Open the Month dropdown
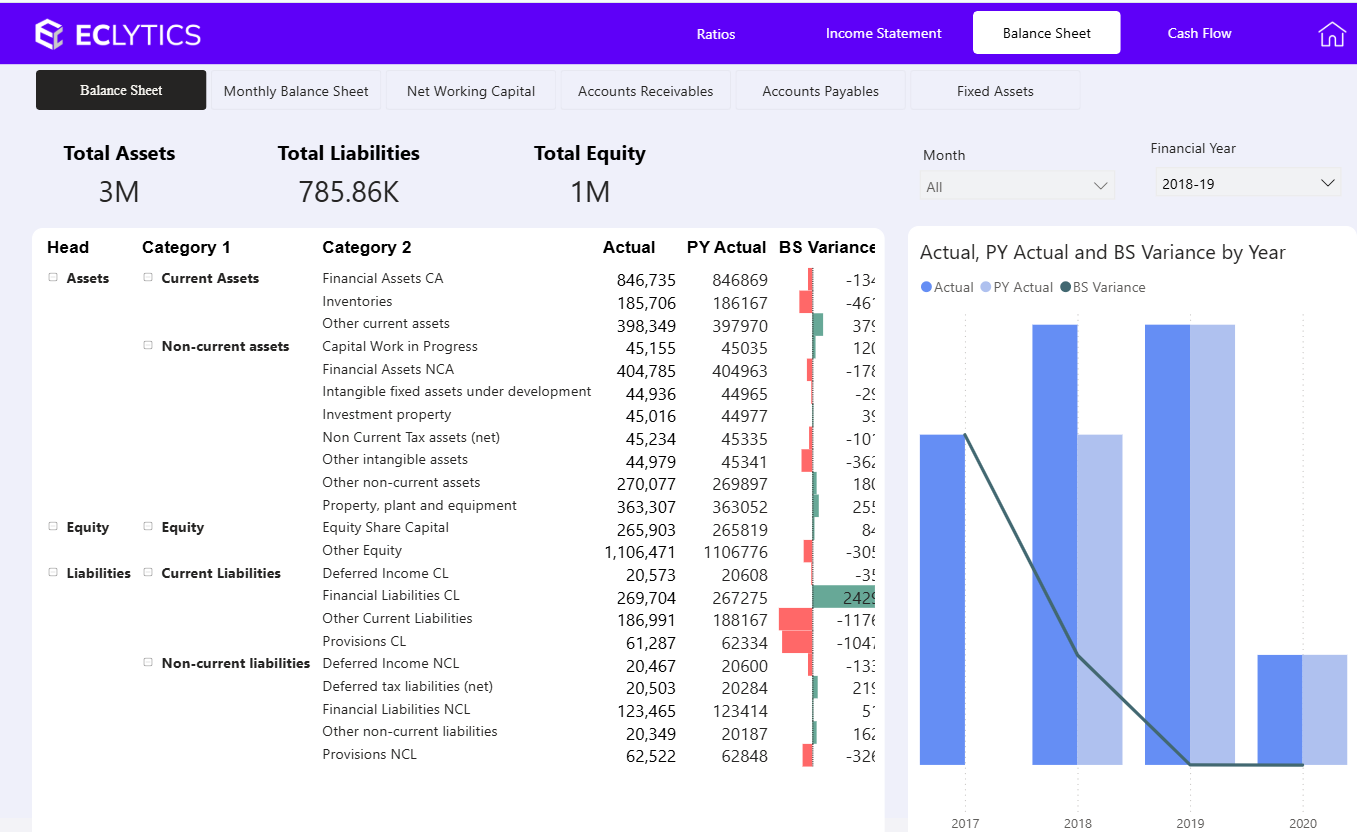 point(1017,186)
